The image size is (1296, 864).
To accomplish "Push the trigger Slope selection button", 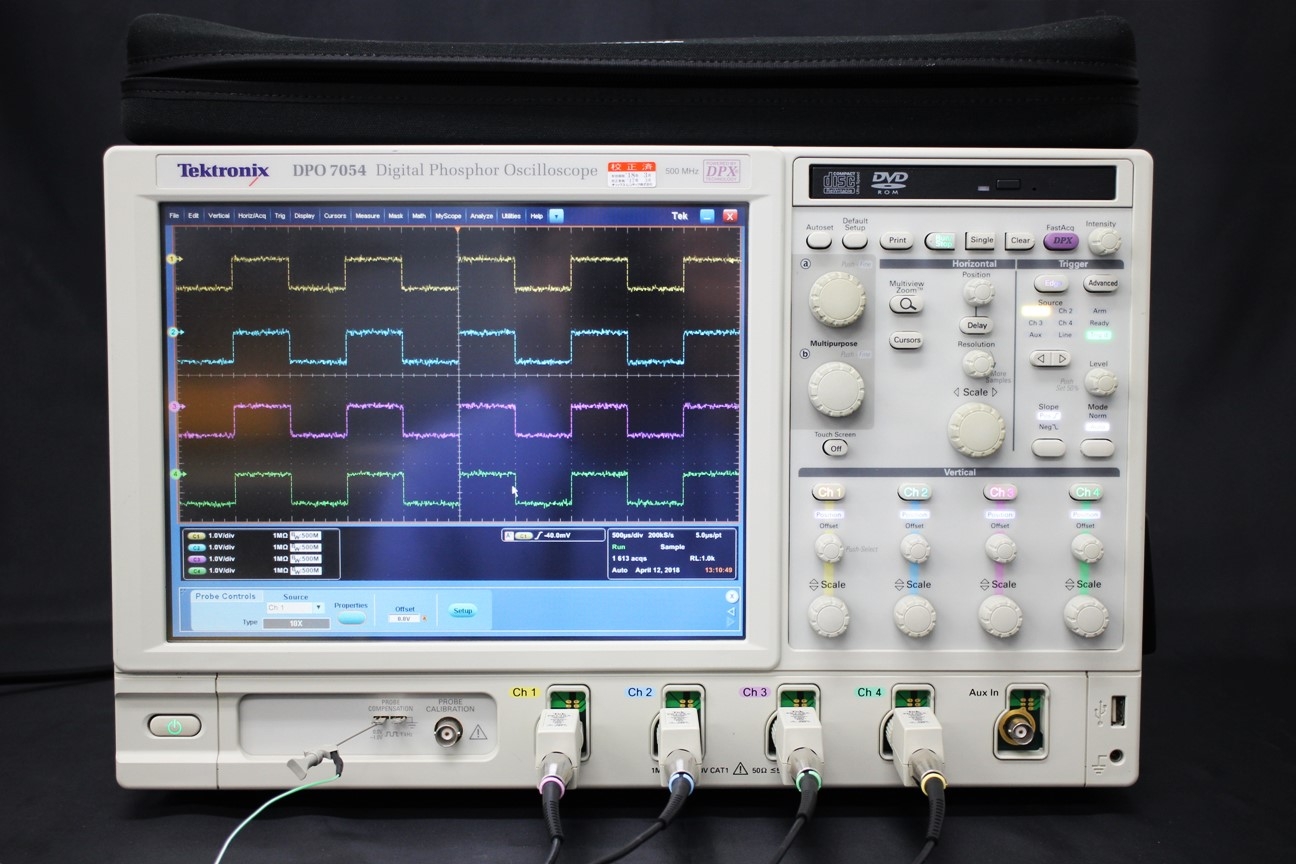I will [x=1048, y=447].
